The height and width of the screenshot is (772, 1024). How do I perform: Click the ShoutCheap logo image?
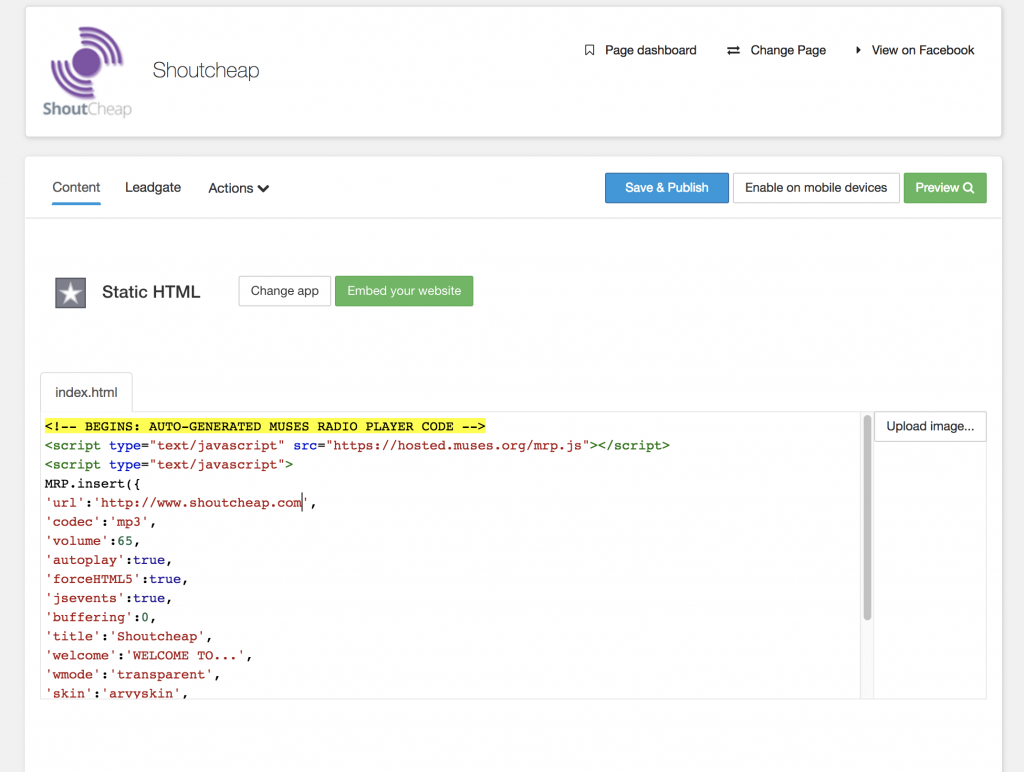87,71
